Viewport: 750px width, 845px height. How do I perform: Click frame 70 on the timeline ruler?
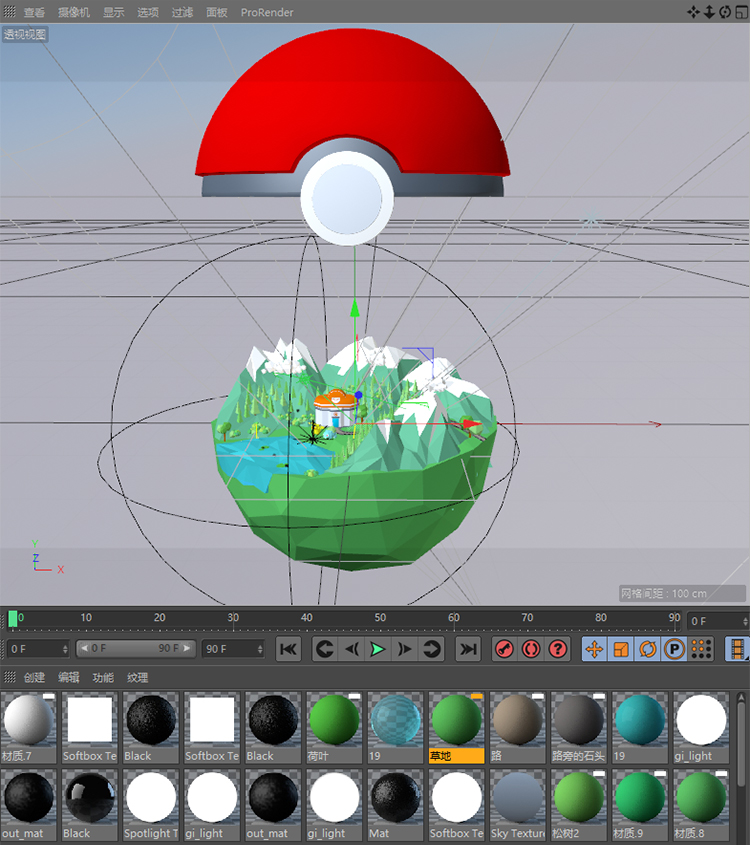(527, 618)
